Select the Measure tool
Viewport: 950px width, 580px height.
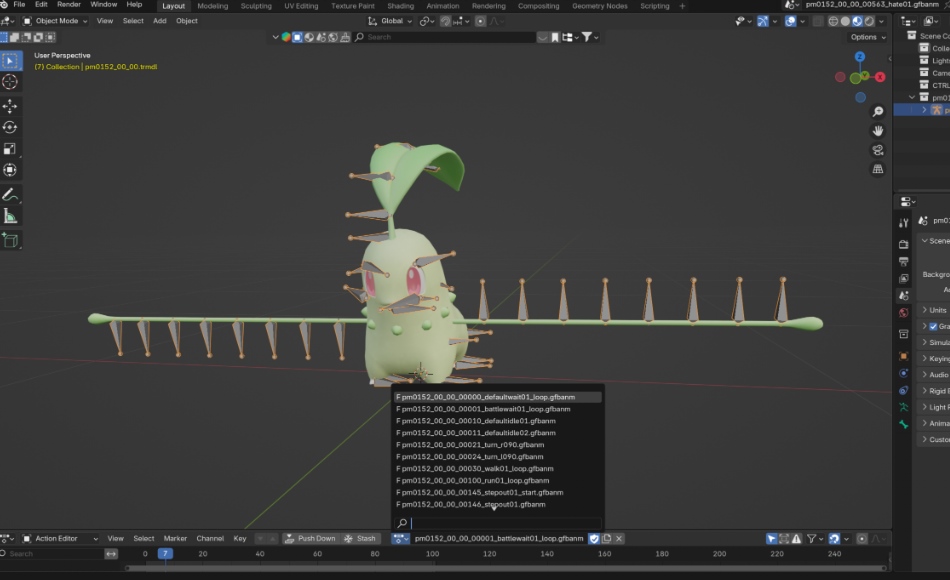point(10,216)
